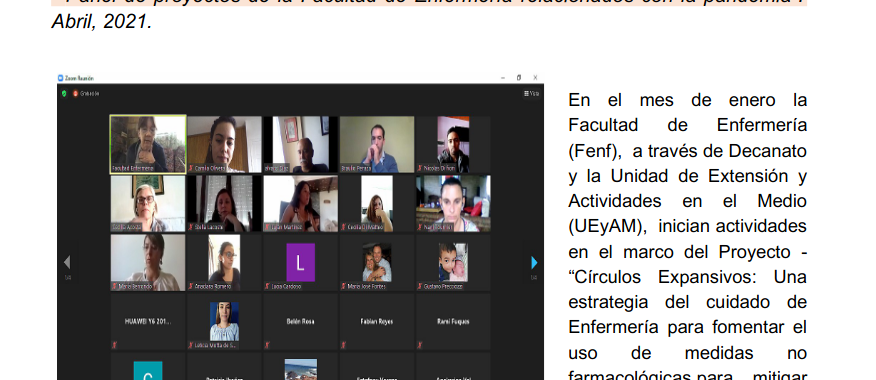Select Braulio Peraza's video tile
Screen dimensions: 876x380
click(377, 144)
